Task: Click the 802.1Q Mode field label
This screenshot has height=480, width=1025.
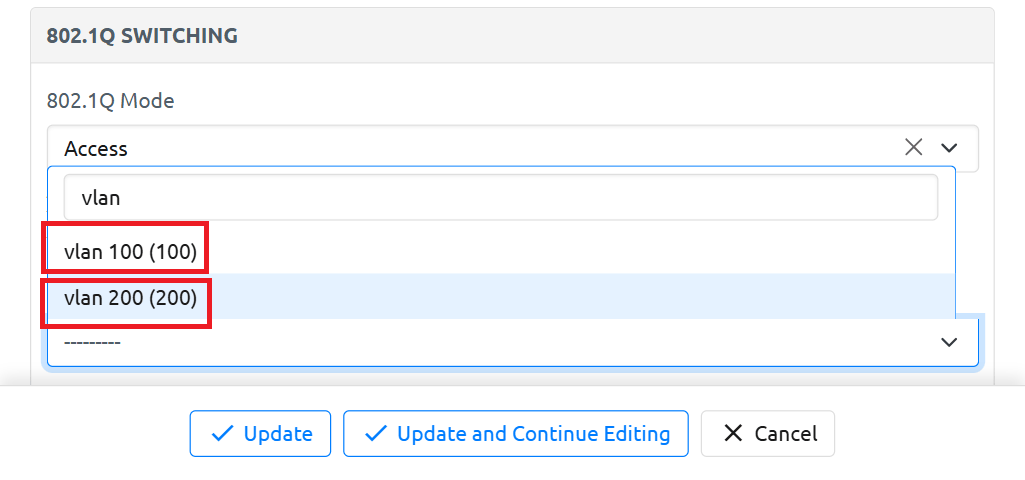Action: point(110,101)
